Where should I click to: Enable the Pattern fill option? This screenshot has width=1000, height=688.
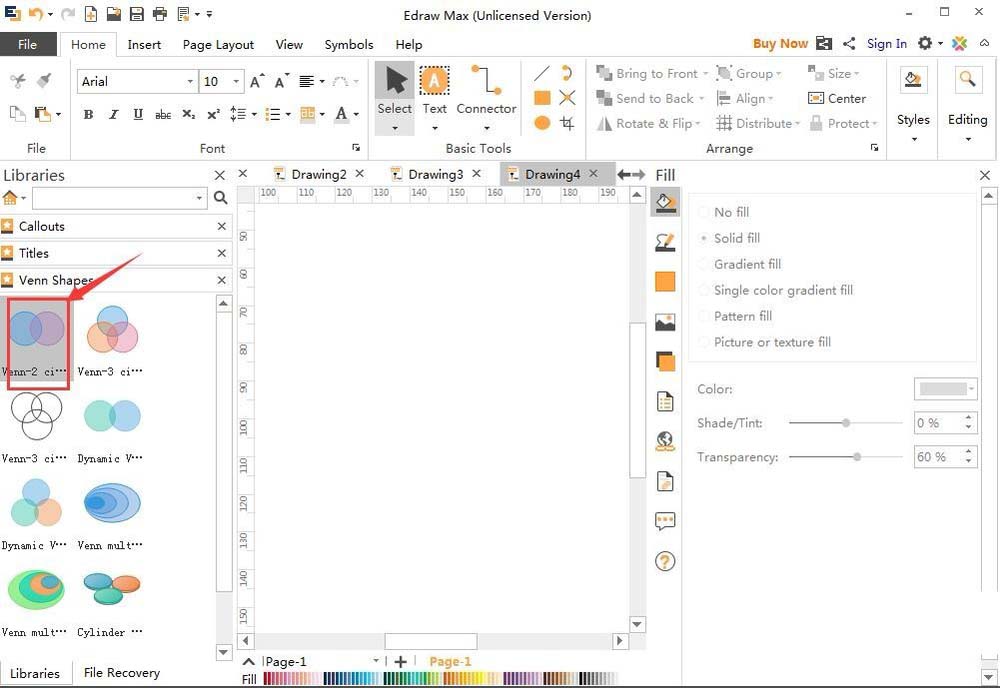(x=704, y=316)
